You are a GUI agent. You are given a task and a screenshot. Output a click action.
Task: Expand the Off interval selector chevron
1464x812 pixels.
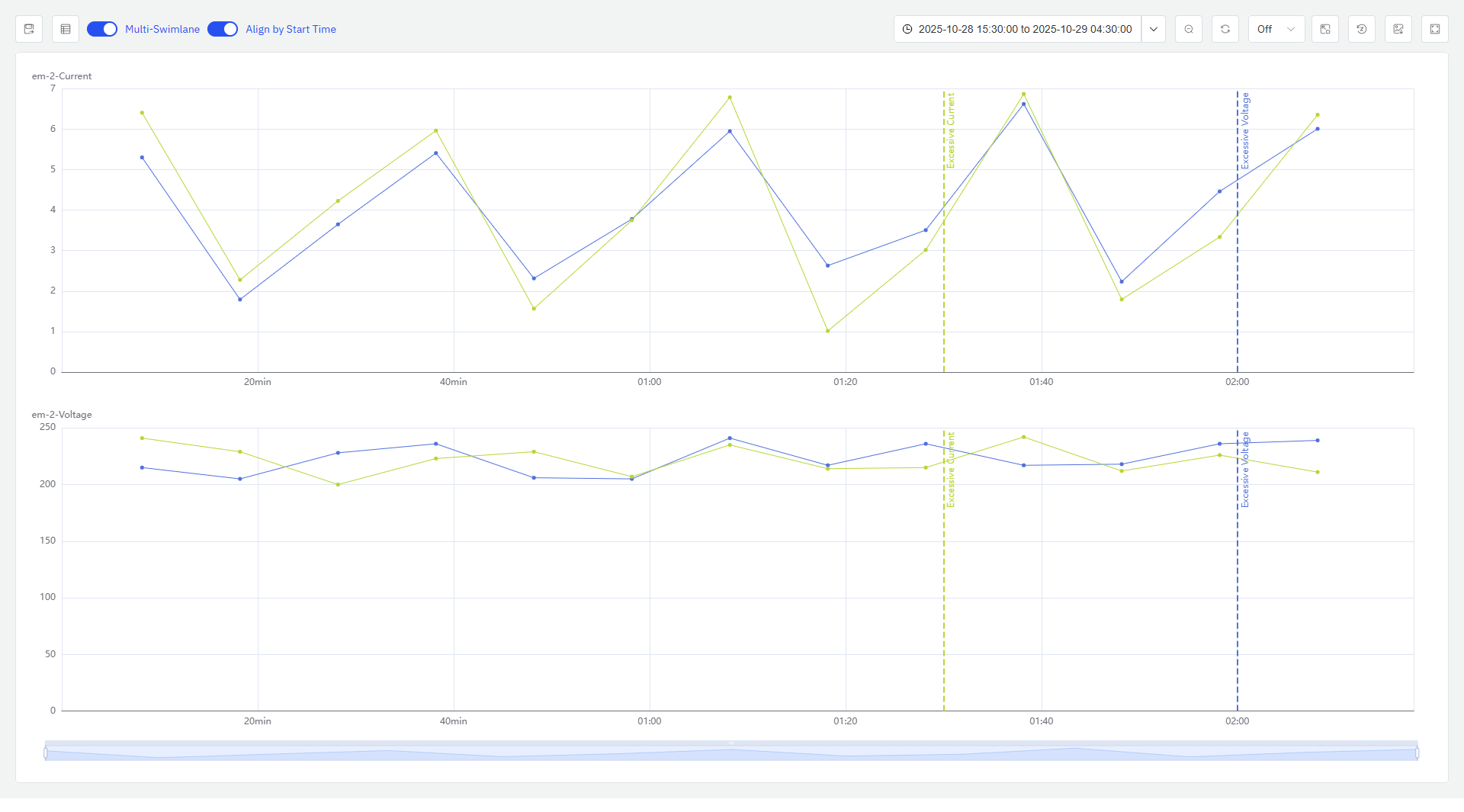(1292, 29)
